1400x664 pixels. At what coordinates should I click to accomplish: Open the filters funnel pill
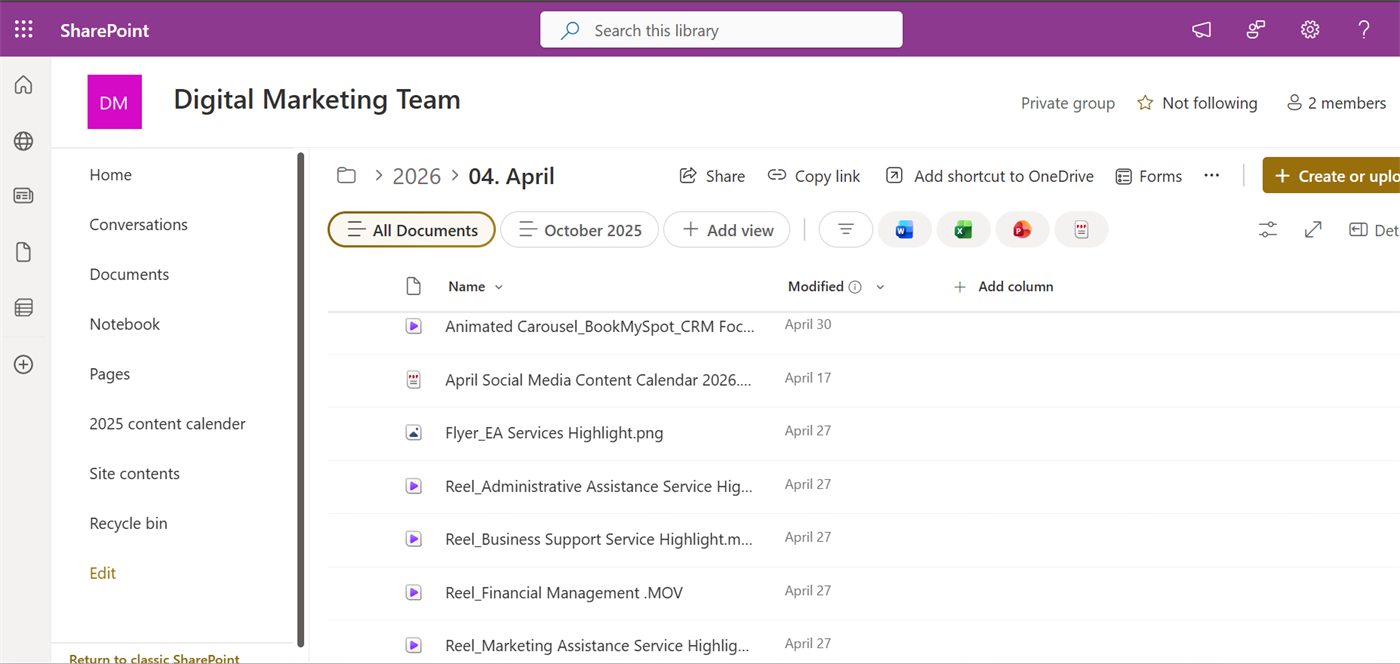[846, 230]
